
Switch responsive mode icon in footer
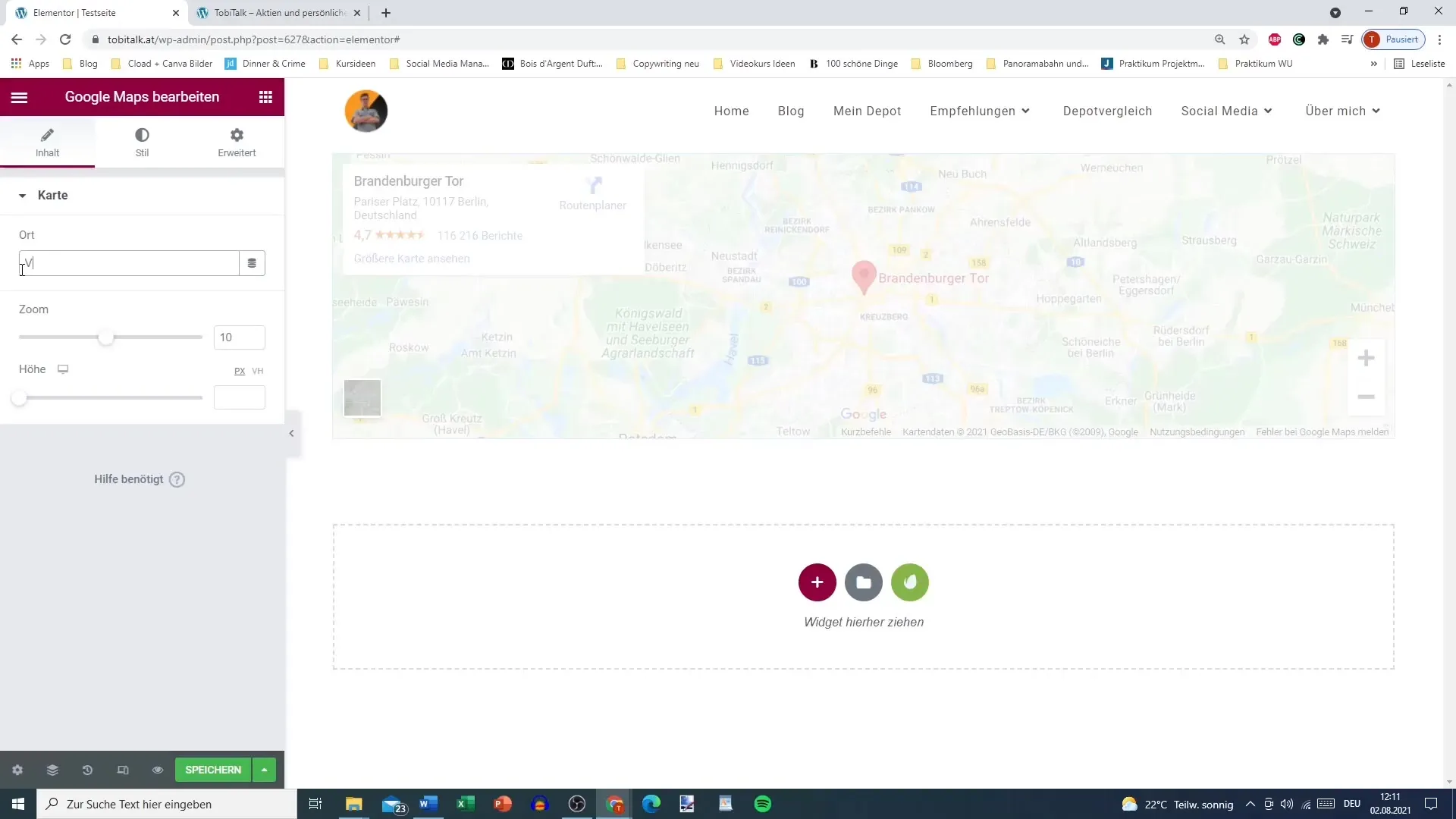pyautogui.click(x=123, y=770)
